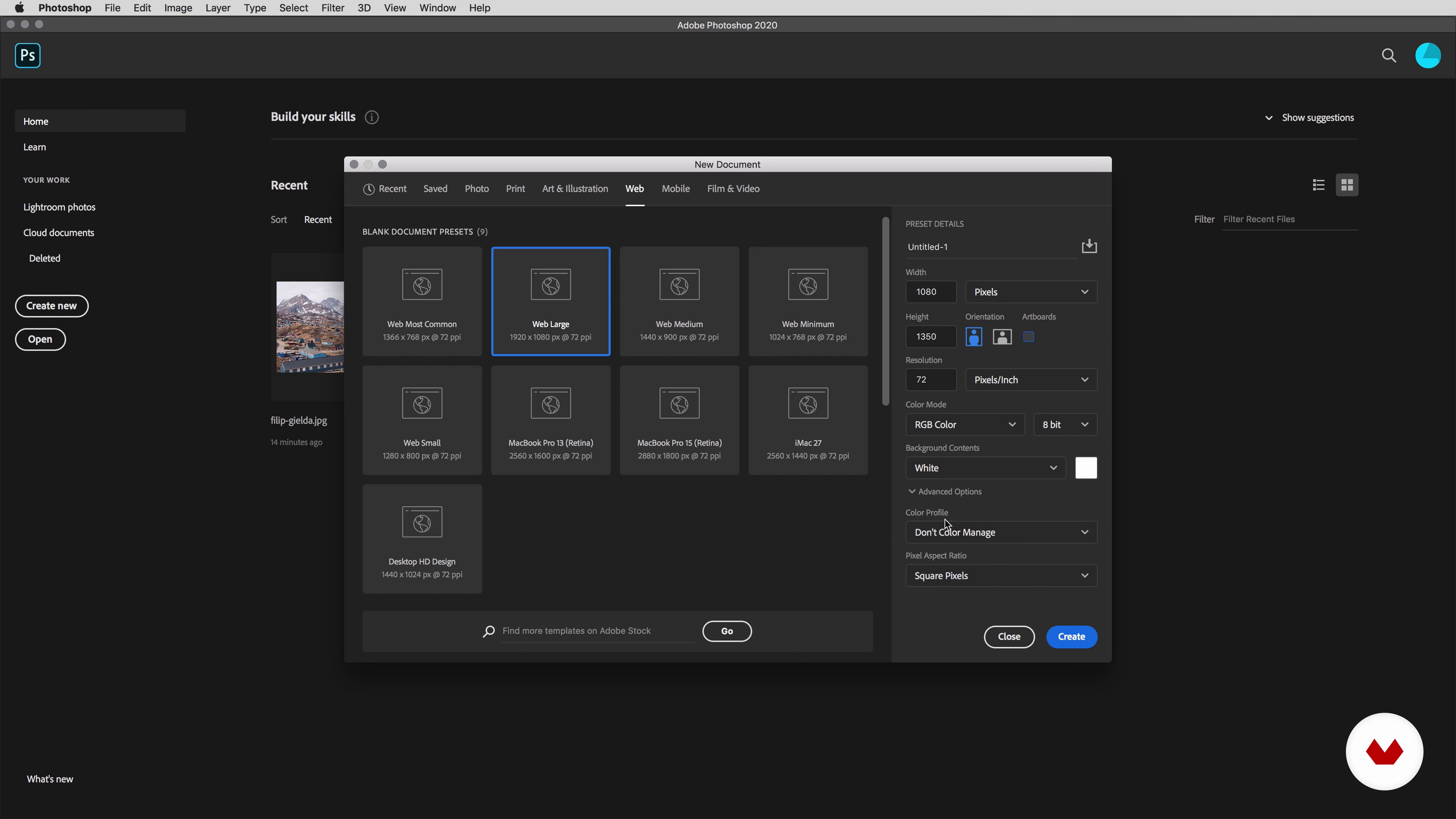Open the Color Profile dropdown
This screenshot has height=819, width=1456.
pos(1001,532)
